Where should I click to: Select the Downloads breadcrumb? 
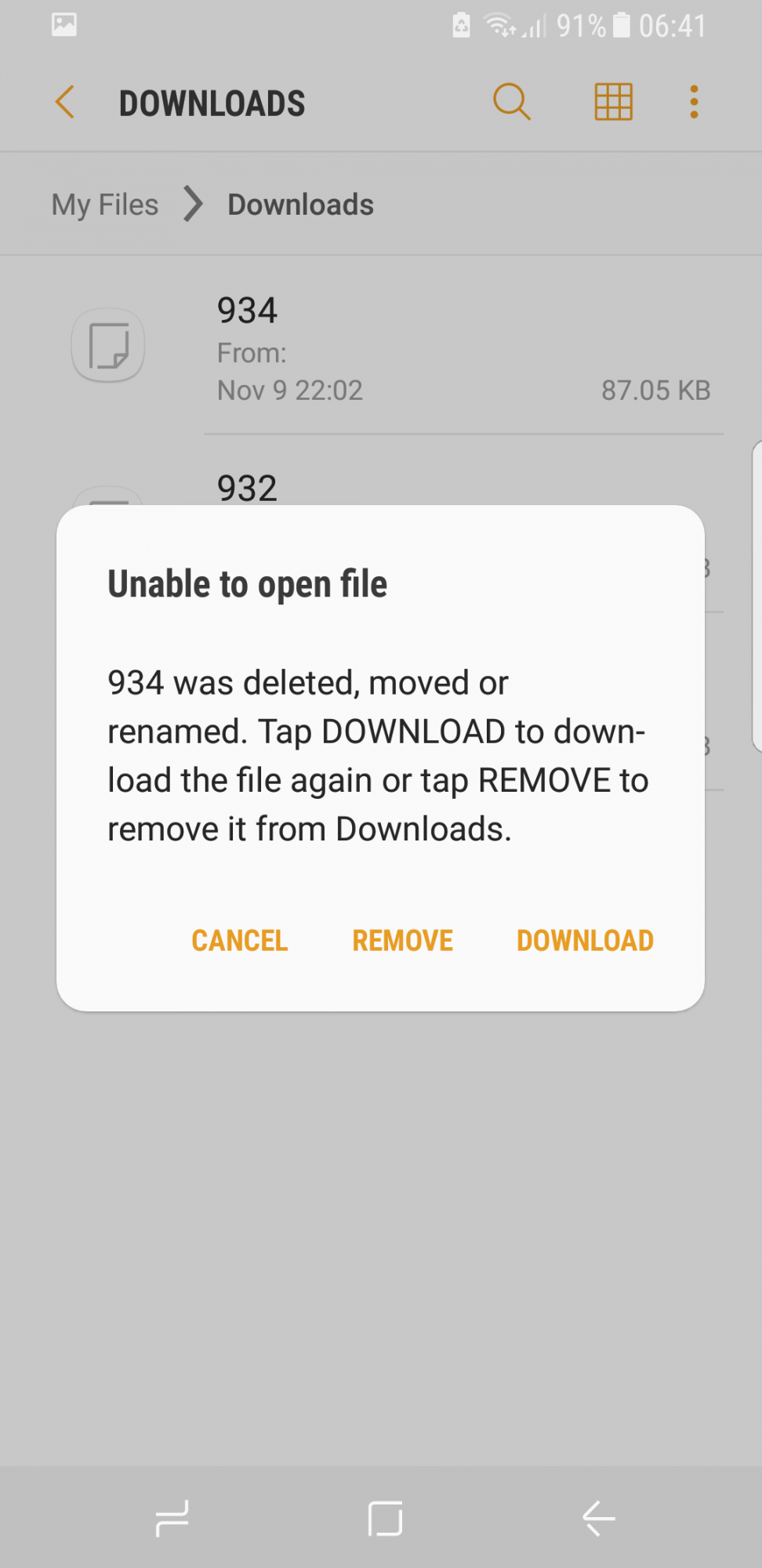click(x=301, y=205)
